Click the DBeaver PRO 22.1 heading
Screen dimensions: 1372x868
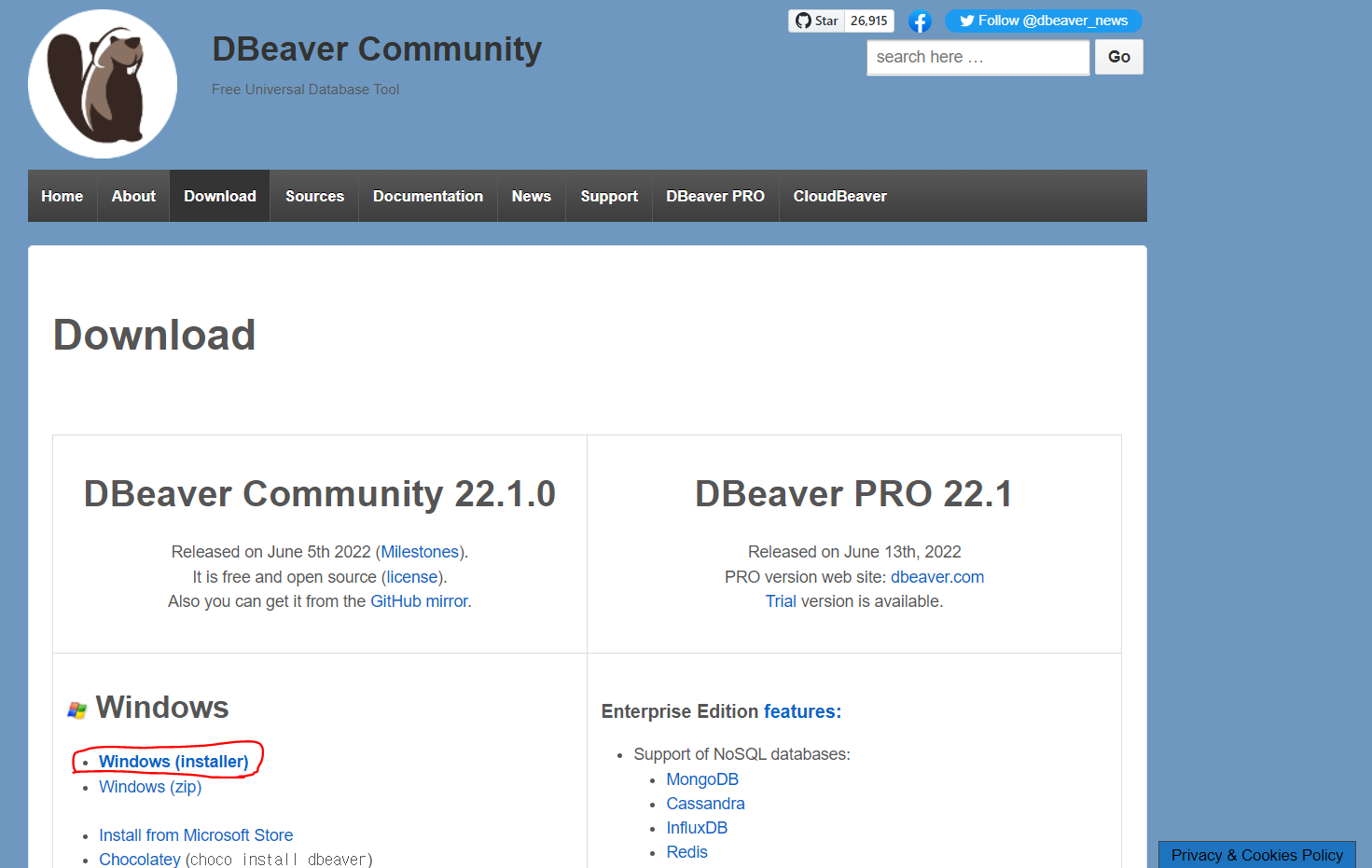[853, 494]
